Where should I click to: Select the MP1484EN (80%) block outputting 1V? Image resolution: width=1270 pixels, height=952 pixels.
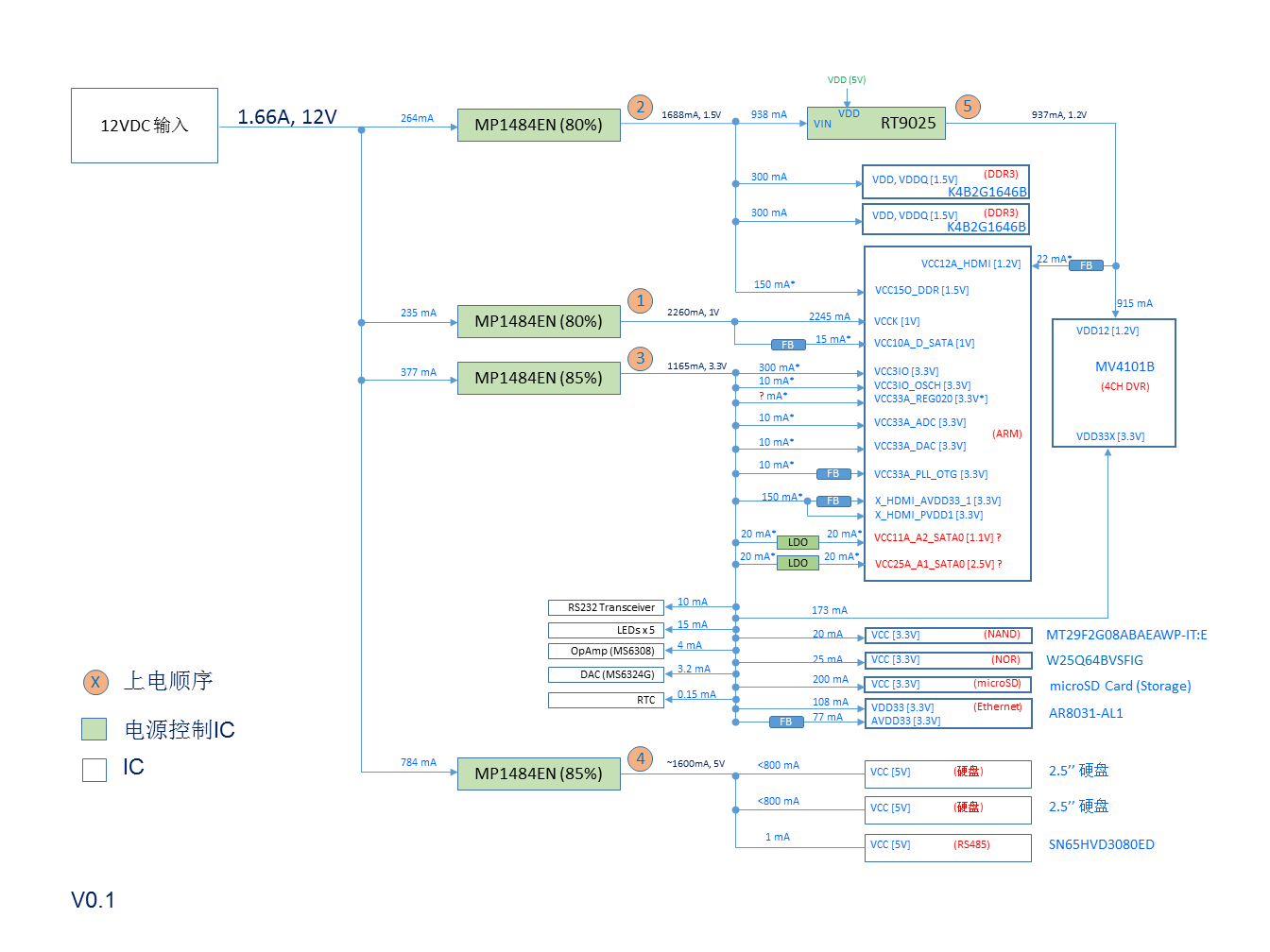coord(539,321)
